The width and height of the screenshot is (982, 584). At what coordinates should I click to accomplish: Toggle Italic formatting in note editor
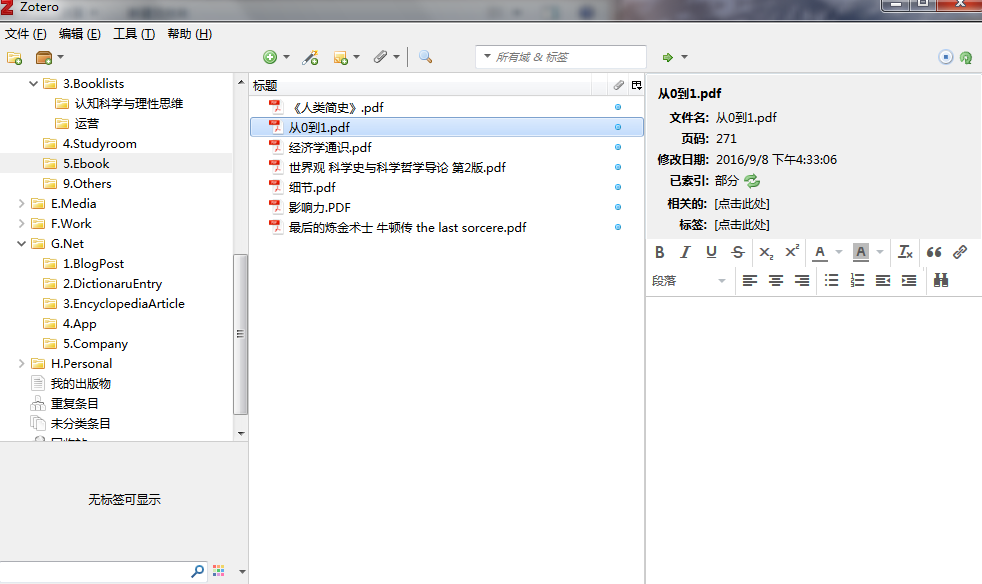pyautogui.click(x=685, y=252)
